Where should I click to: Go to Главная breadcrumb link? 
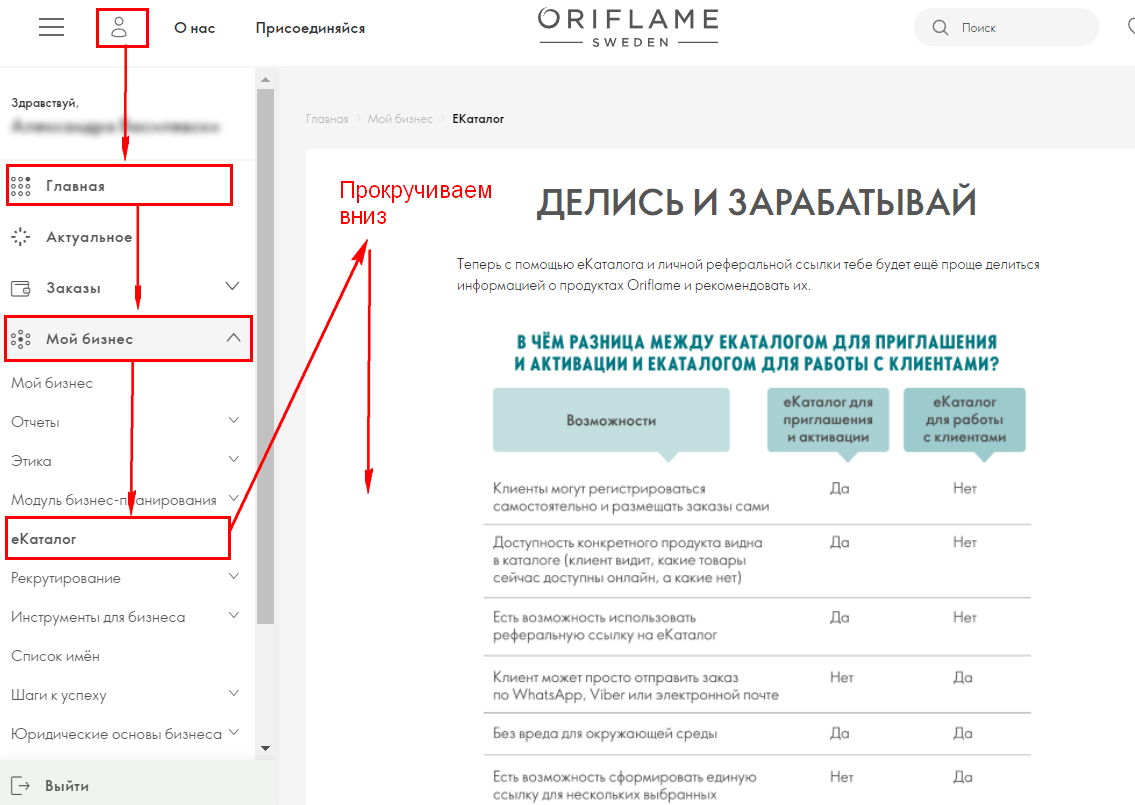click(x=327, y=119)
